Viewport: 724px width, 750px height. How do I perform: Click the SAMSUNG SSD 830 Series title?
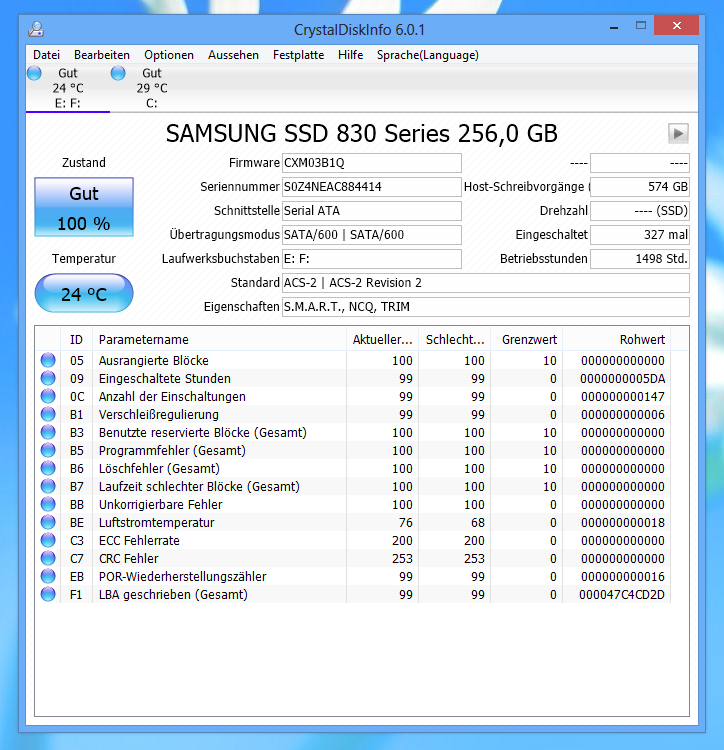362,133
